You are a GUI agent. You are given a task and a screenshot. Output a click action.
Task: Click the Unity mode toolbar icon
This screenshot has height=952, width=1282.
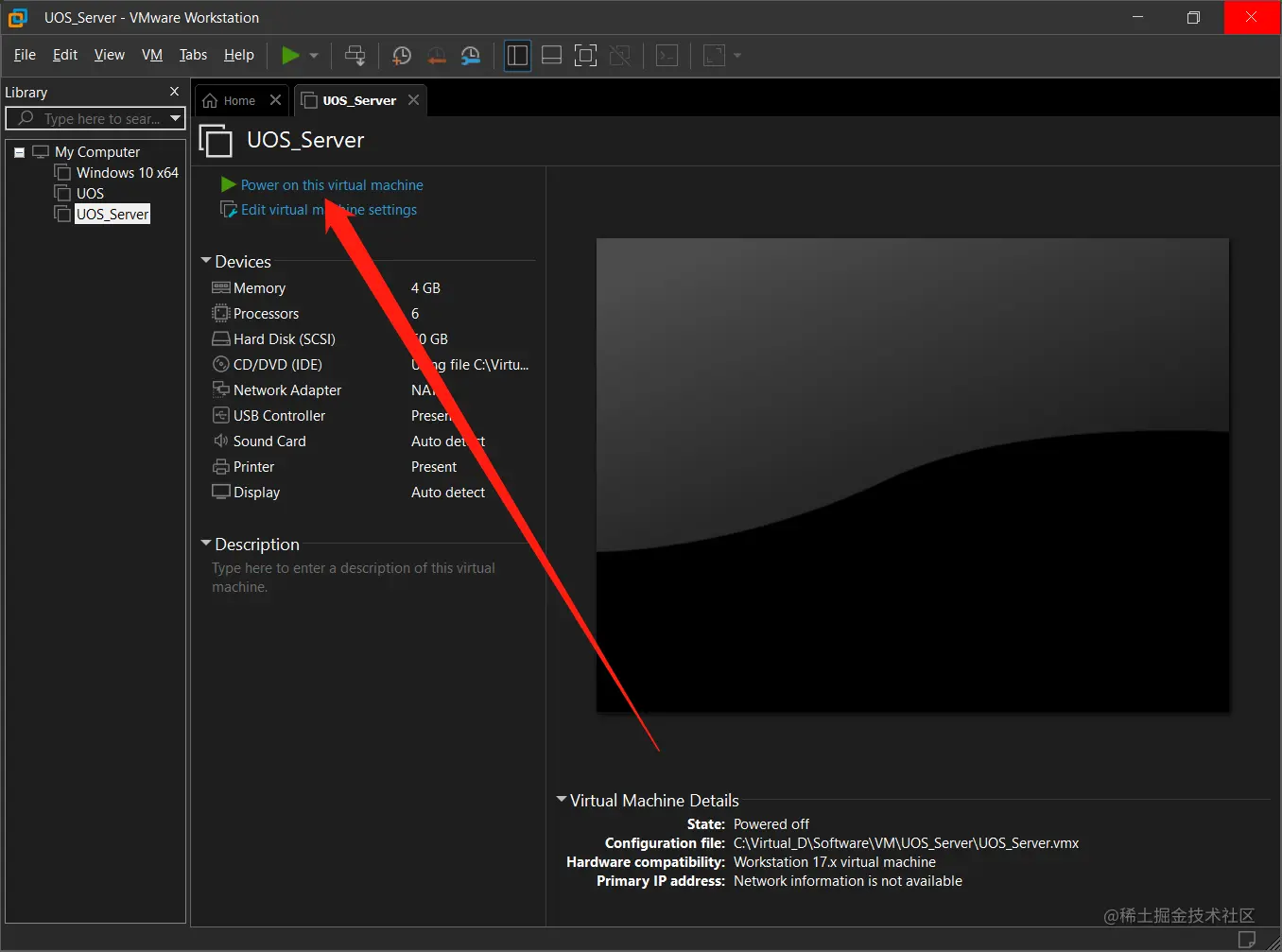620,56
